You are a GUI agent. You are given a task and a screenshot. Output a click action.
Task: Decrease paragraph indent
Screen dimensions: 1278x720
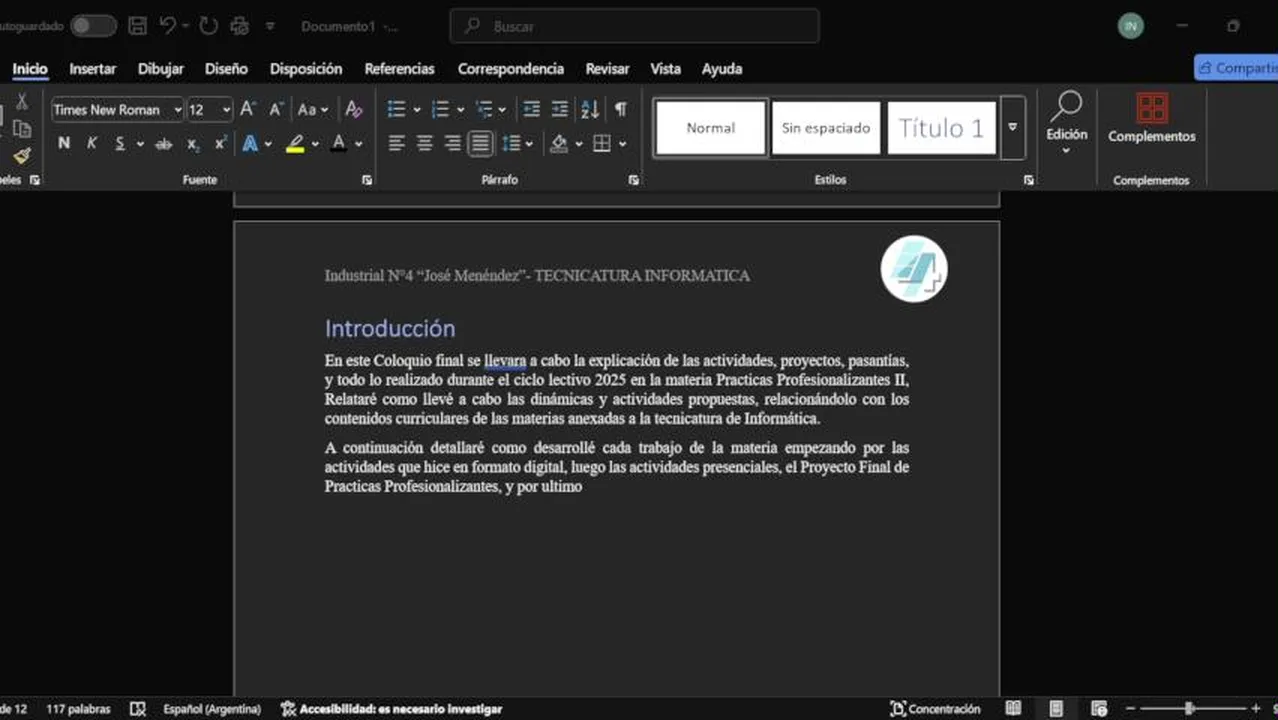532,109
